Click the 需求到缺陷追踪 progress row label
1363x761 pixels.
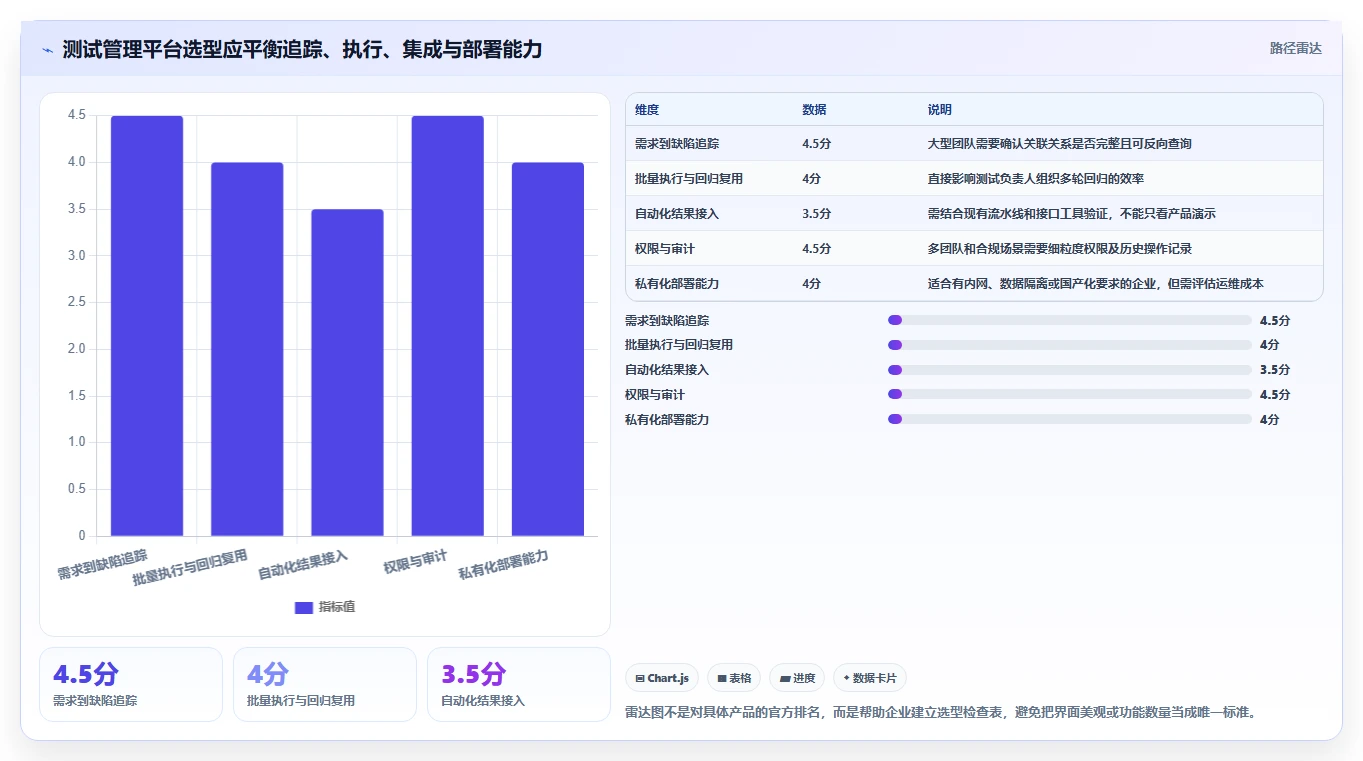[x=667, y=320]
